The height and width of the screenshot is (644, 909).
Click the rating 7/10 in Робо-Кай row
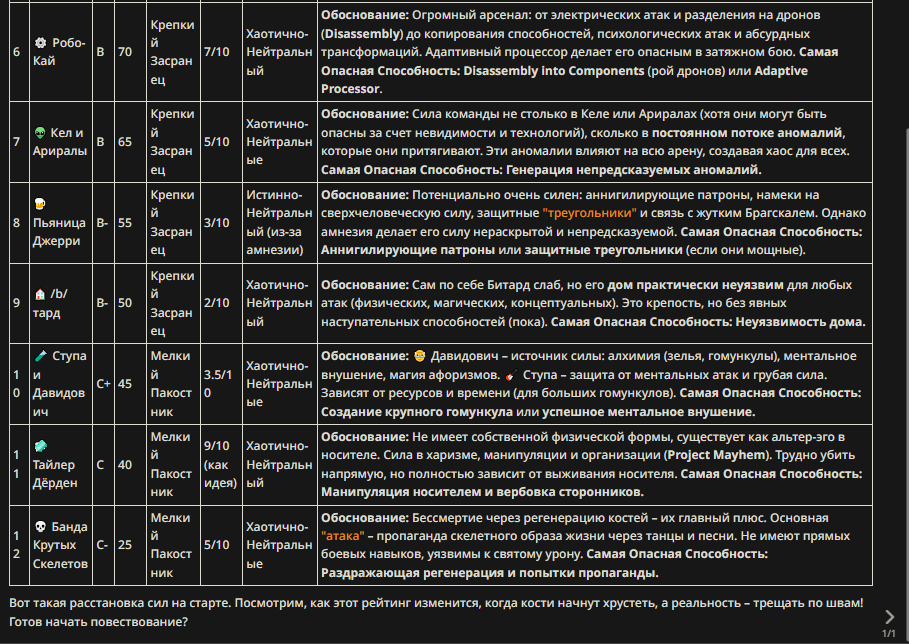216,52
